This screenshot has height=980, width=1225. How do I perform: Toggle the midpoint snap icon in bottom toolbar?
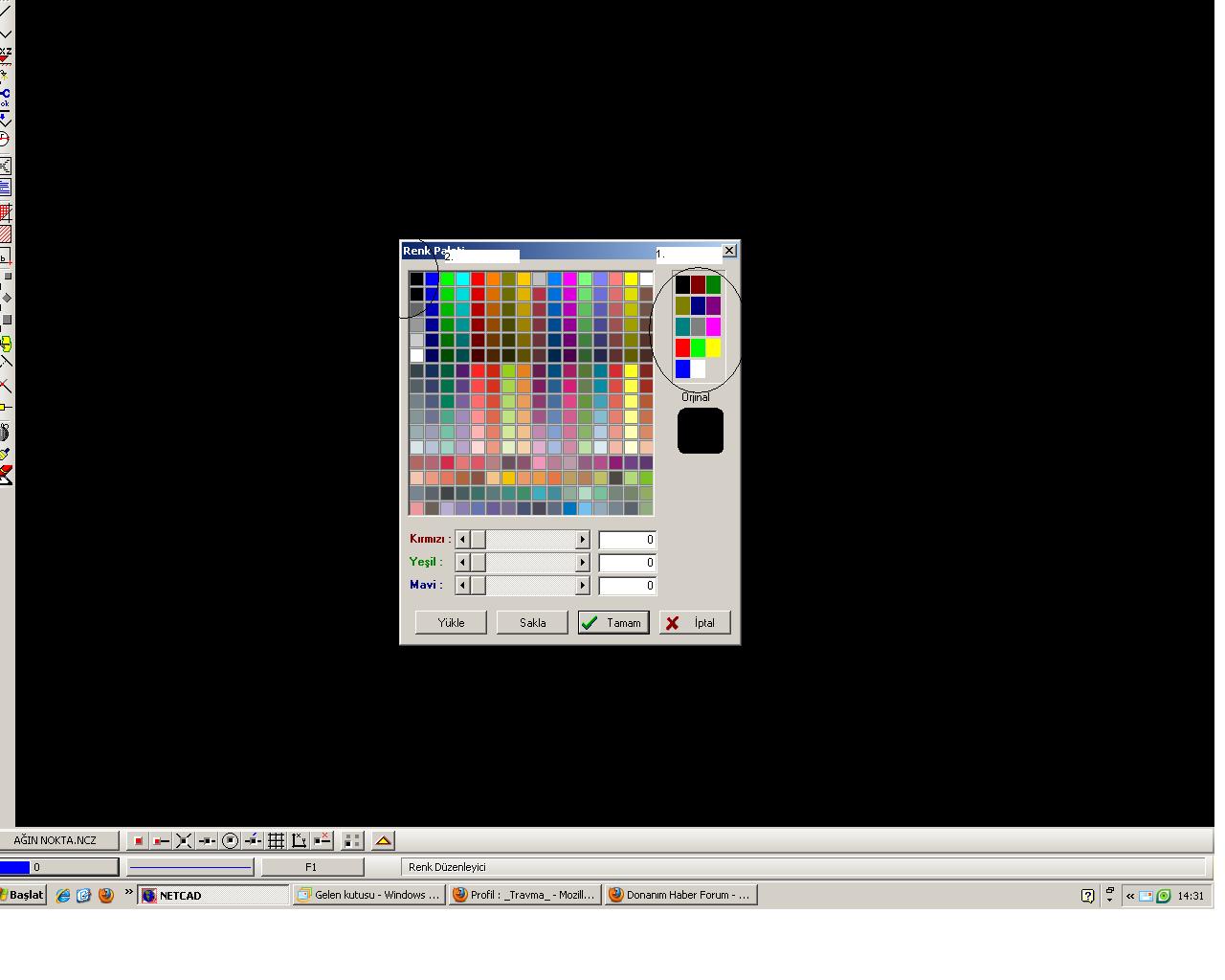click(207, 840)
